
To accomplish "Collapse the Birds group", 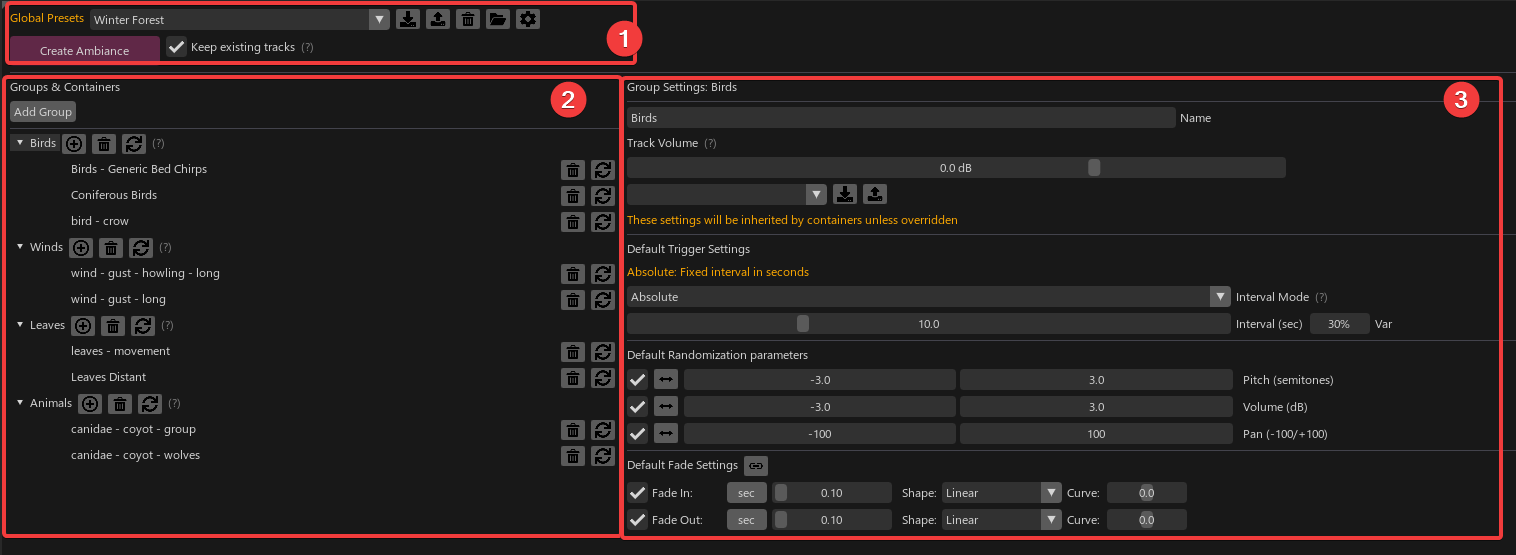I will pos(20,143).
